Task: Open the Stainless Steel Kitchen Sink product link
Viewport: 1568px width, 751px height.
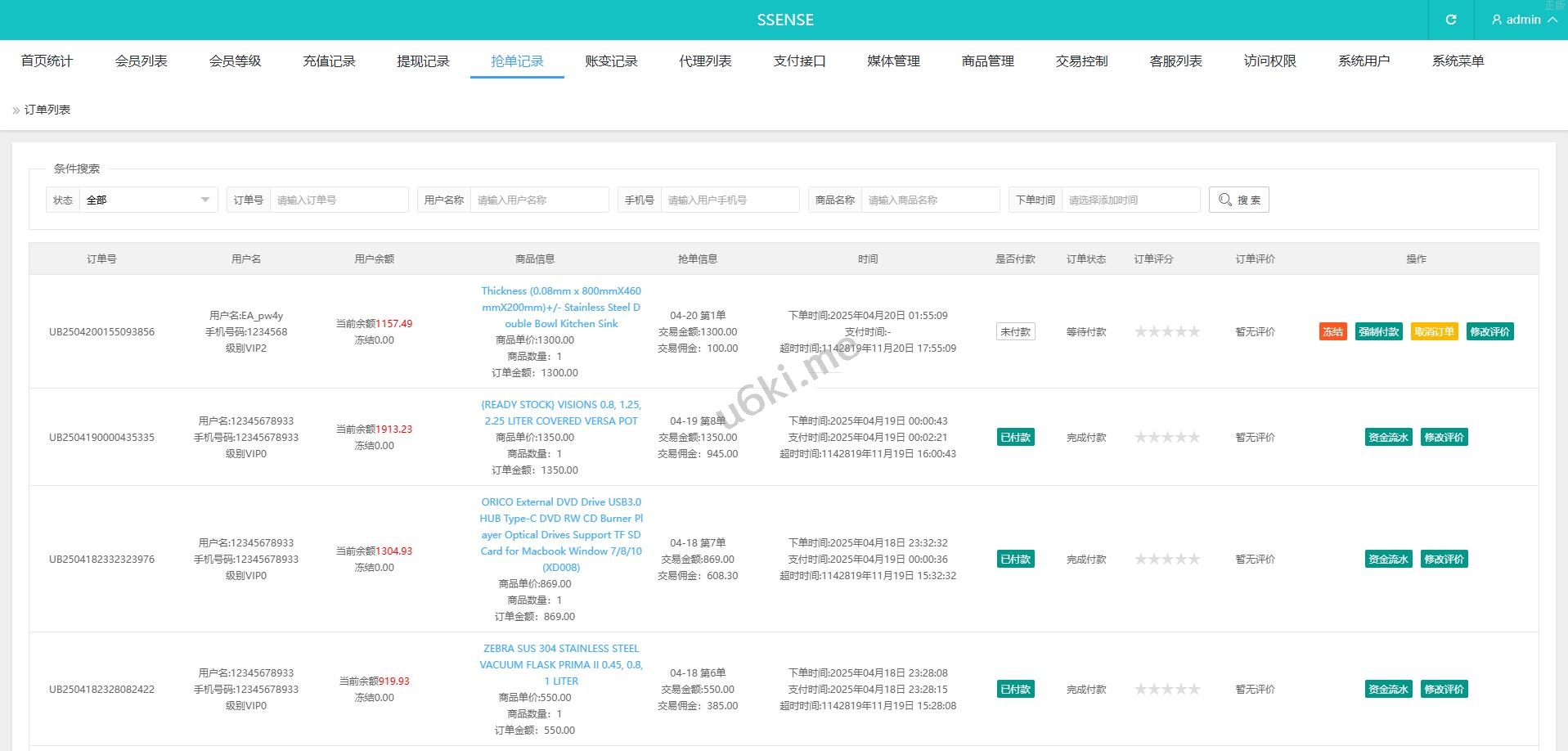Action: pyautogui.click(x=561, y=308)
